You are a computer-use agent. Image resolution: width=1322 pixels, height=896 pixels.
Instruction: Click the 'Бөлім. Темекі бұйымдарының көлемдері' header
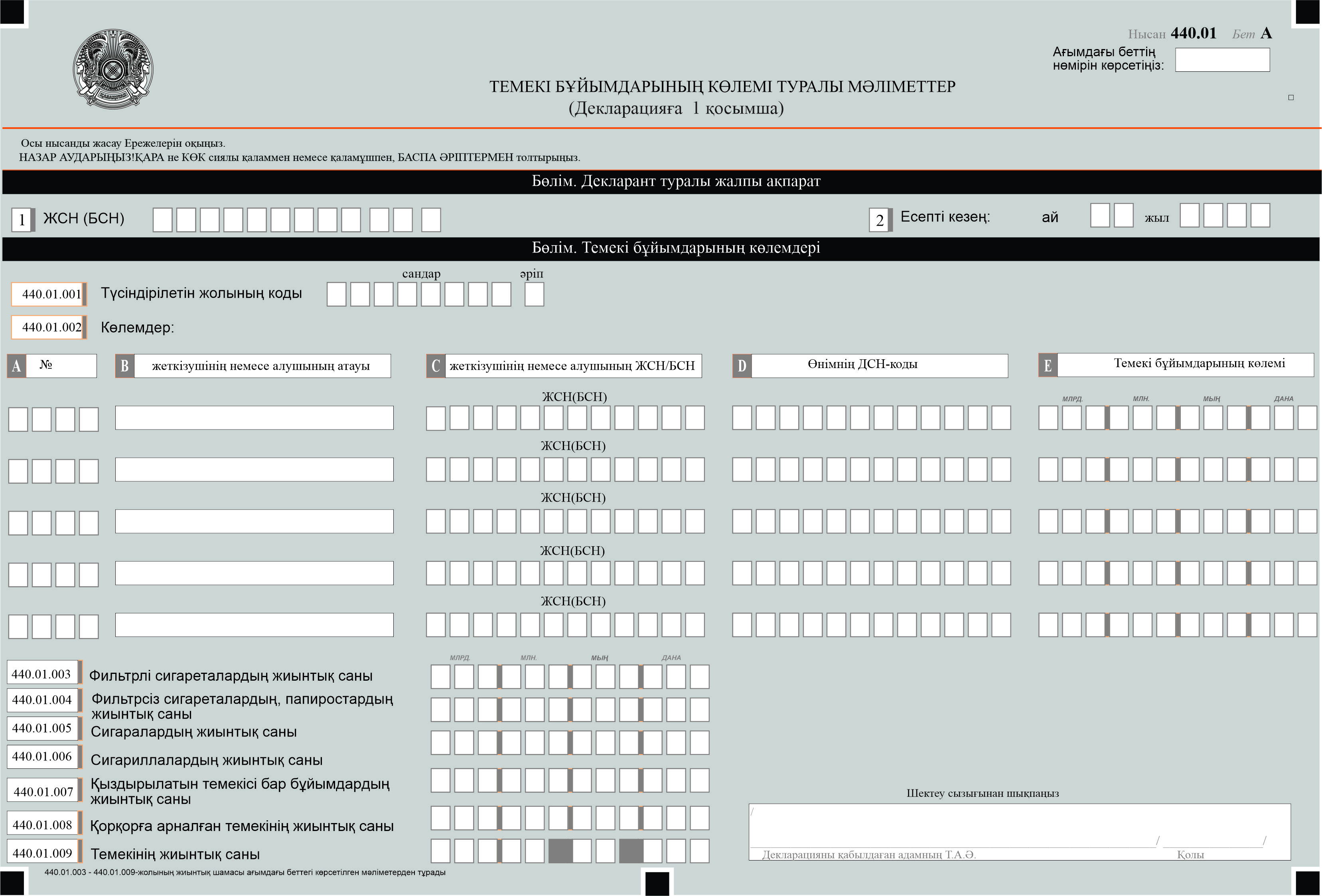677,248
